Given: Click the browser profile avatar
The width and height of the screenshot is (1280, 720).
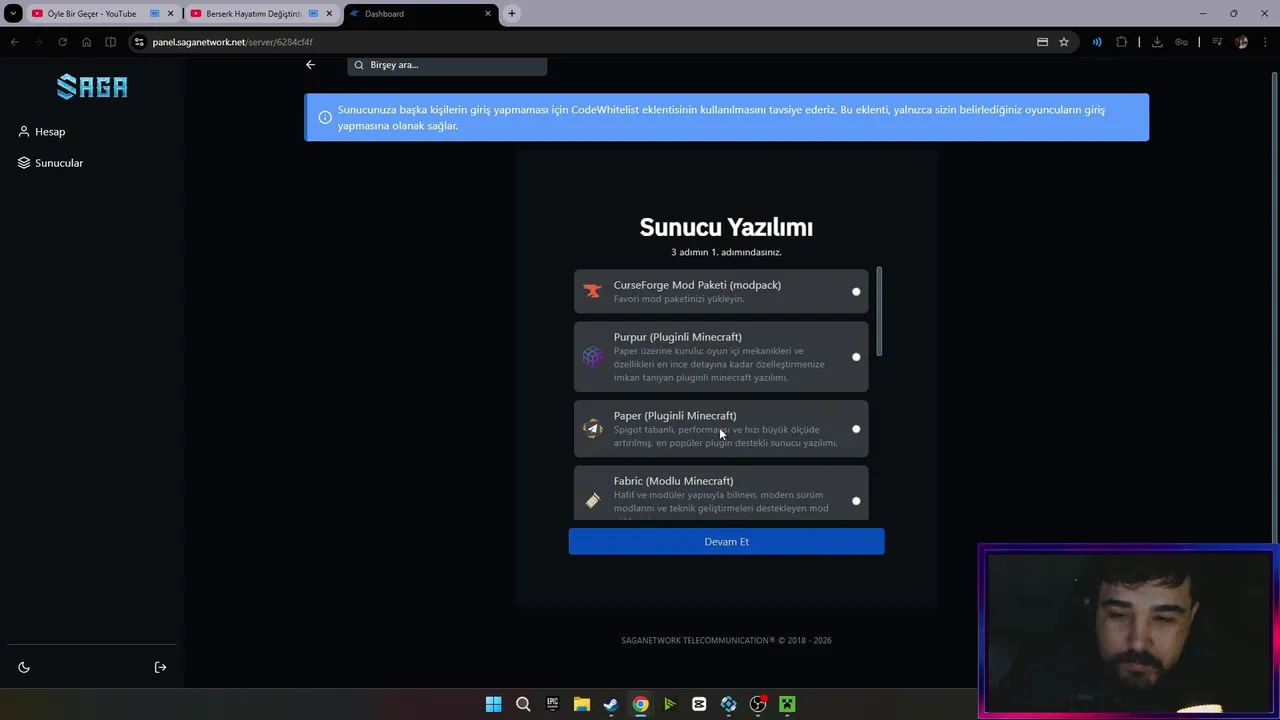Looking at the screenshot, I should [x=1241, y=42].
